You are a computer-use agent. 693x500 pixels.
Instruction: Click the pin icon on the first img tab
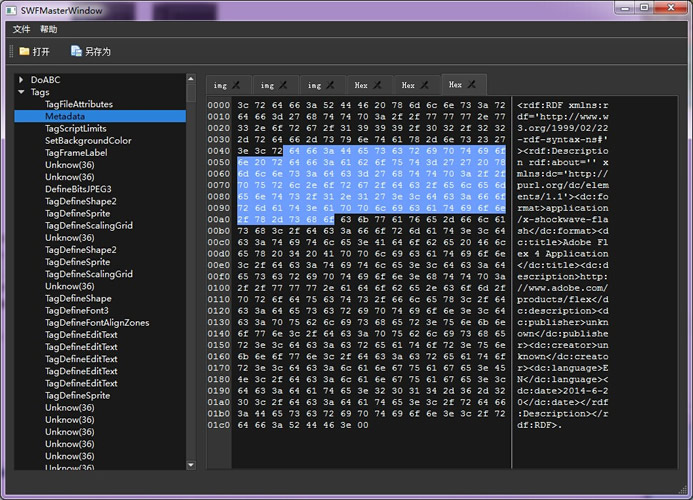[x=235, y=85]
